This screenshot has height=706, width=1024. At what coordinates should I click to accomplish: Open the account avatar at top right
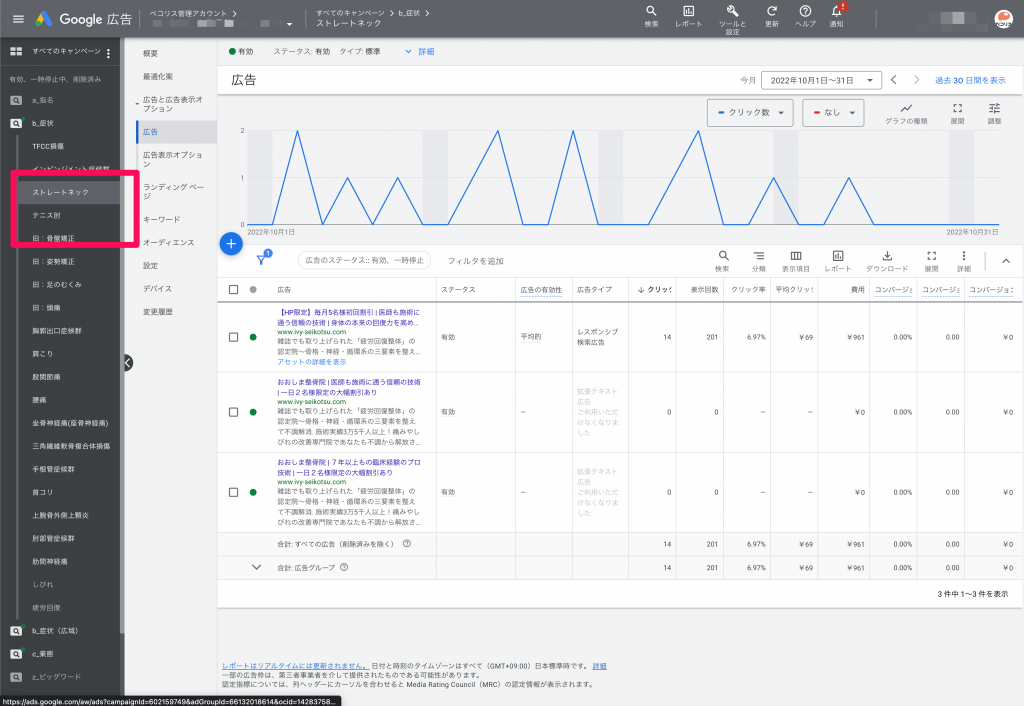pos(1003,19)
